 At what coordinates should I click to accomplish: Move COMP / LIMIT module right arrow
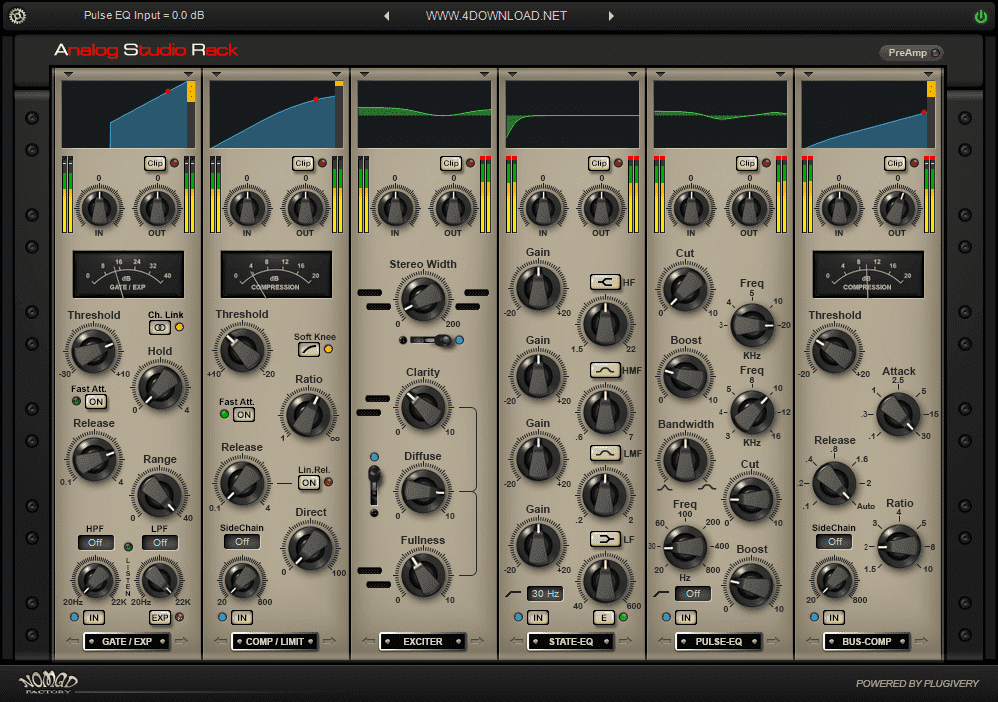click(330, 641)
